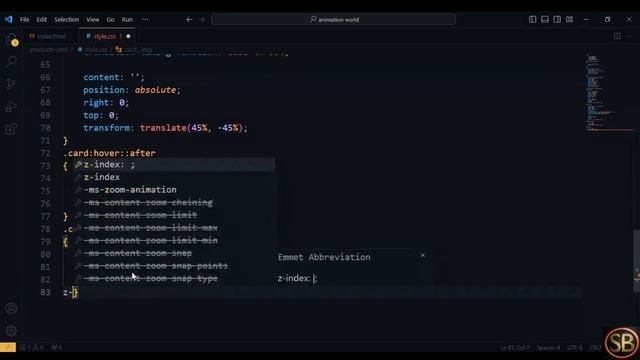Toggle the bottom panel layout icon
Screen dimensions: 640x360
tap(544, 19)
